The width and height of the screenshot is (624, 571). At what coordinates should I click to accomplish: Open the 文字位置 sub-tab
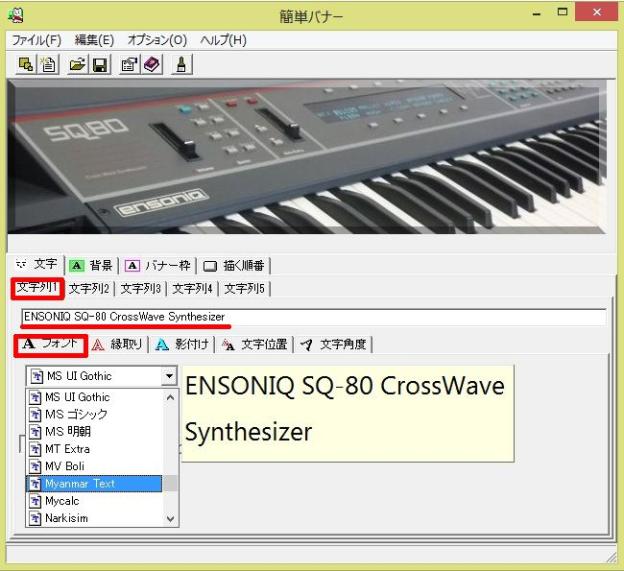click(255, 345)
